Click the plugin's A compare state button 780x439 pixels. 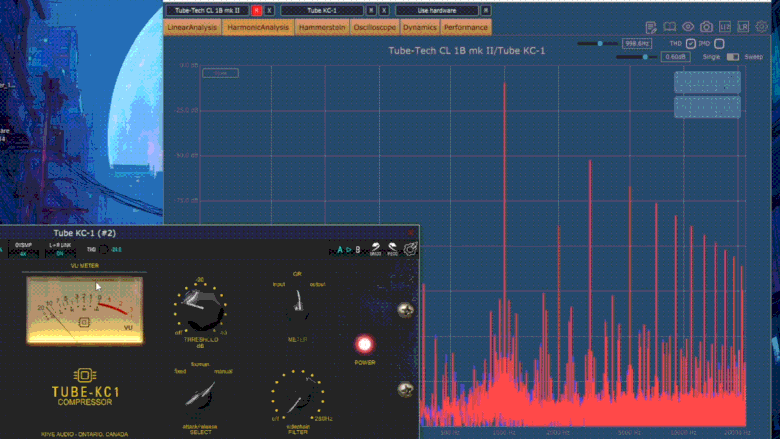340,249
